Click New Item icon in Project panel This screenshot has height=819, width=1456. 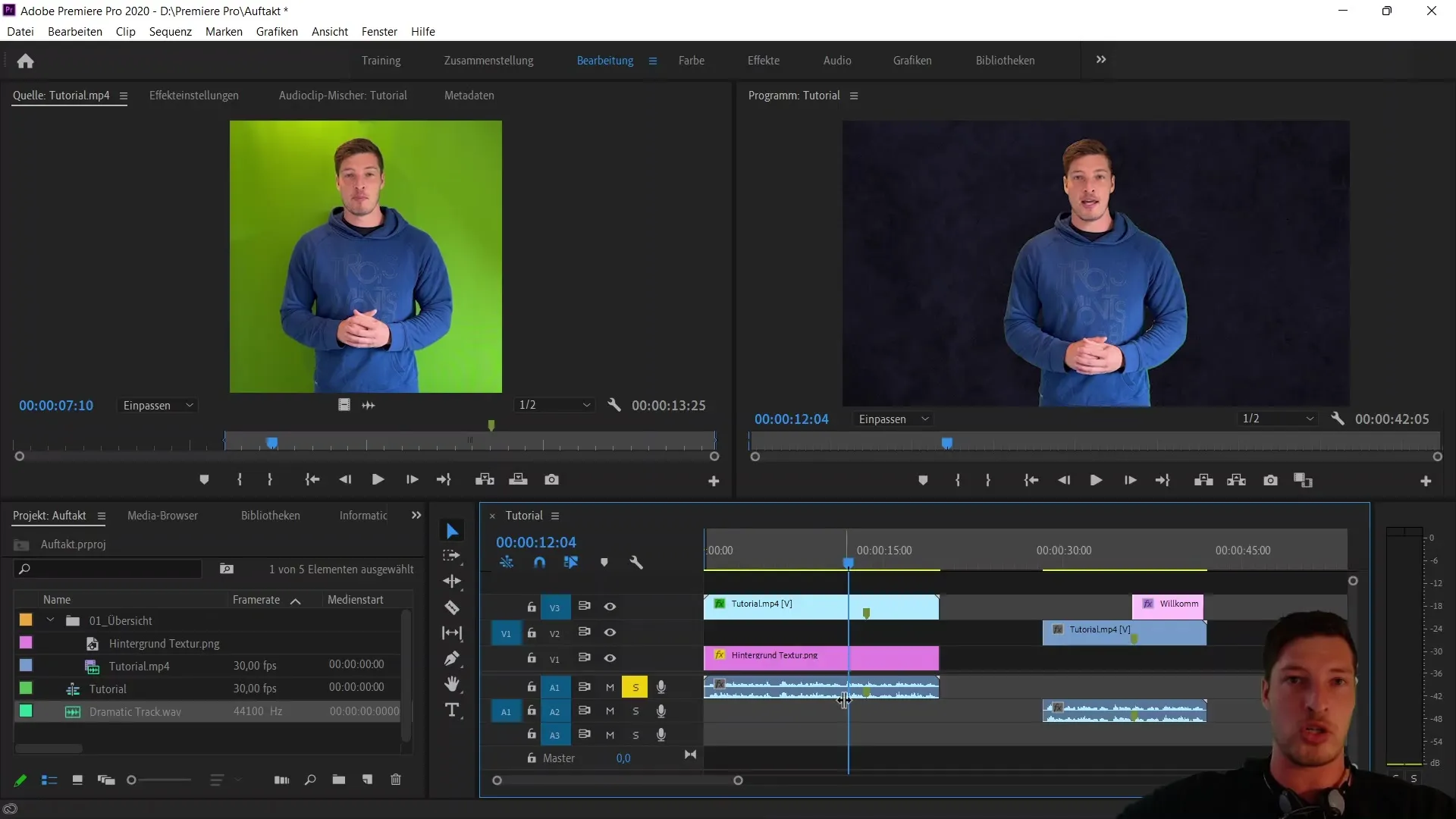(x=368, y=780)
